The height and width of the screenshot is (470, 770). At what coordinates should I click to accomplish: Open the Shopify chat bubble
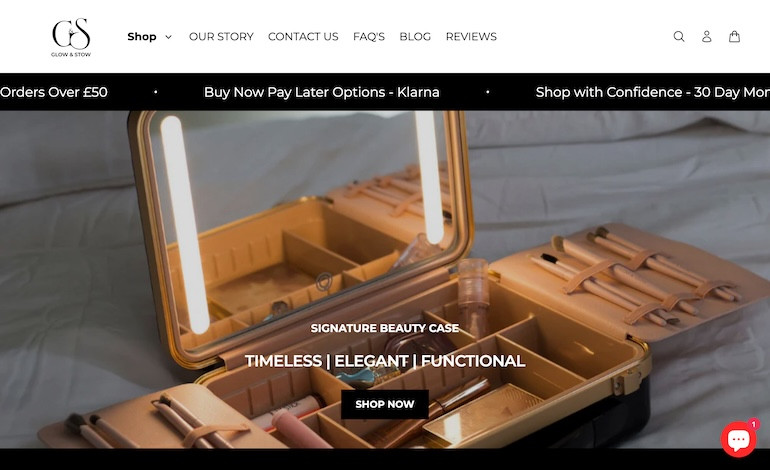[738, 439]
